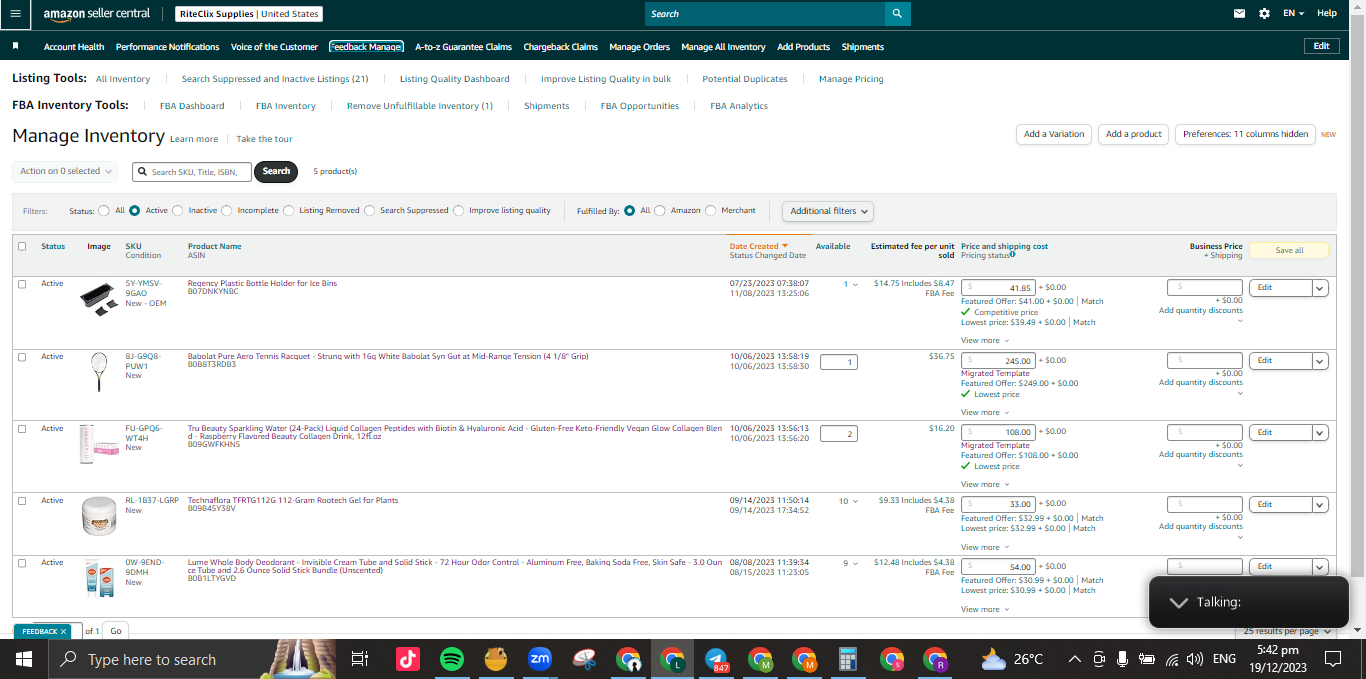
Task: Tick checkbox for Lume Whole Body Deodorant row
Action: [22, 563]
